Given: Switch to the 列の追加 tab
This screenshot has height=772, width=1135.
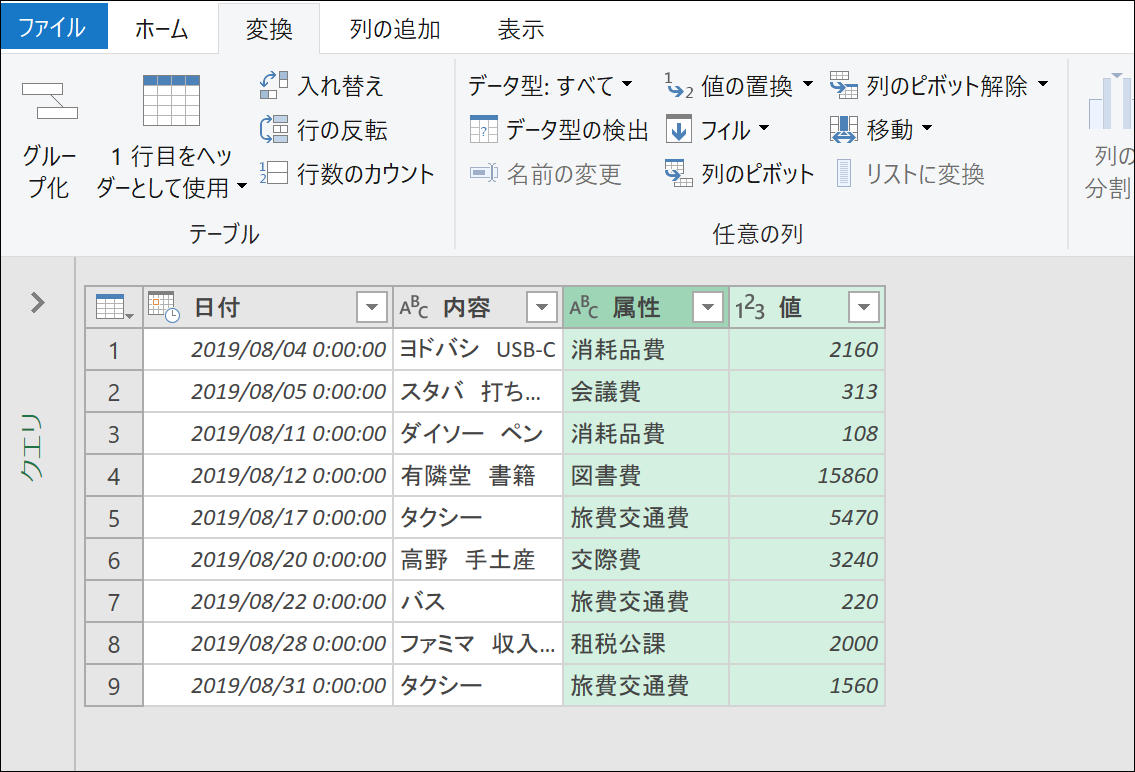Looking at the screenshot, I should pyautogui.click(x=395, y=29).
